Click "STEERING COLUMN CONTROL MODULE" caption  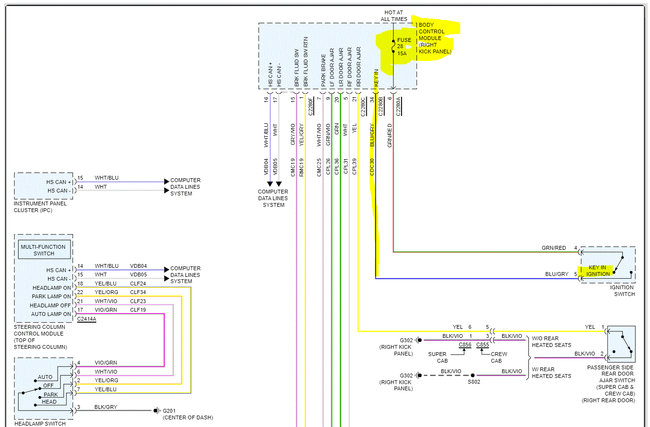40,337
